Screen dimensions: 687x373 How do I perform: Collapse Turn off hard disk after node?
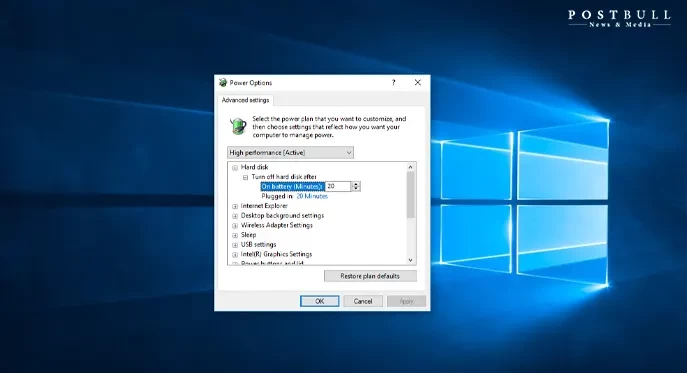245,177
